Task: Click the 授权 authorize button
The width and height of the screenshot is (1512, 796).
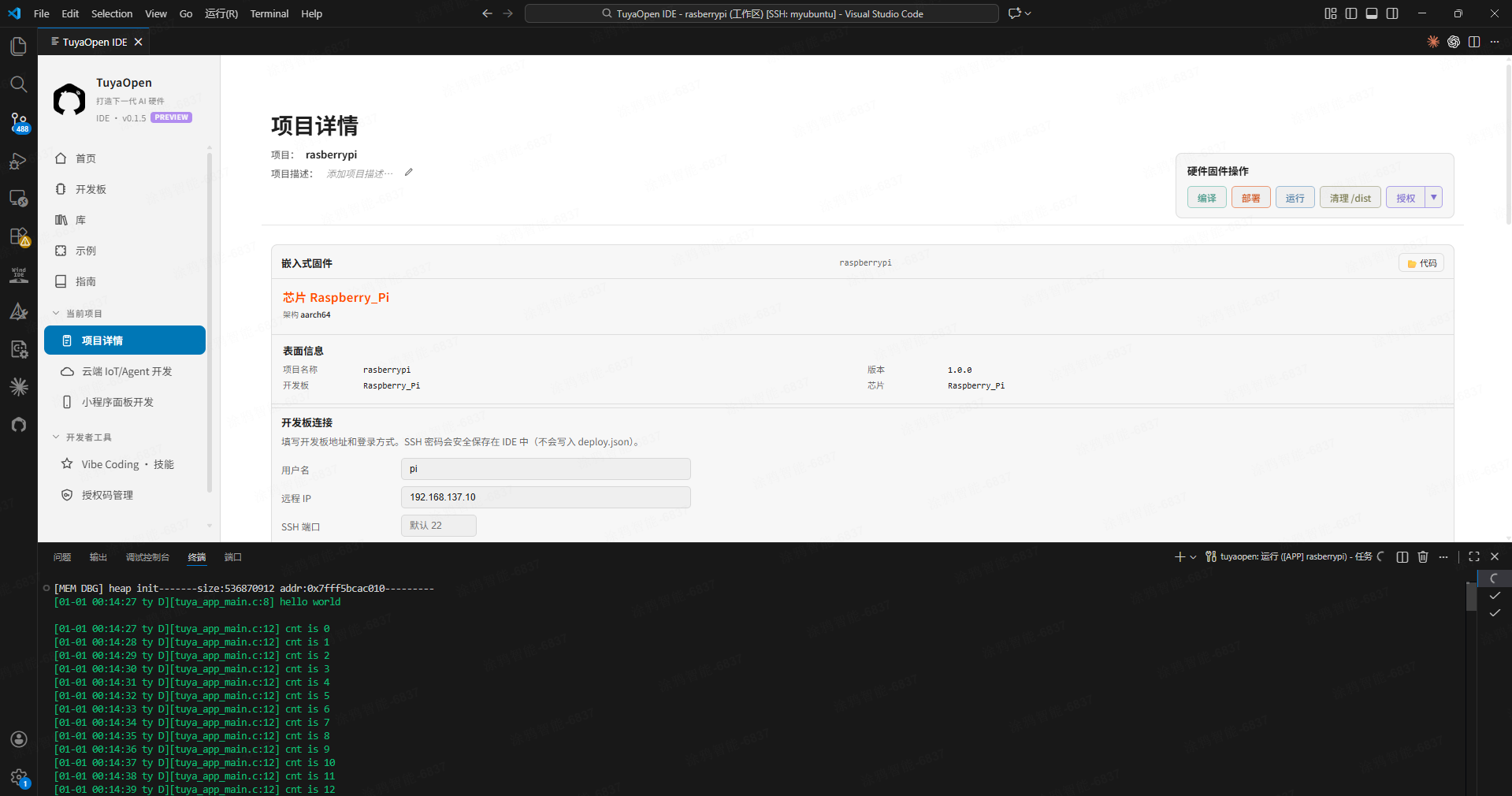Action: 1406,198
